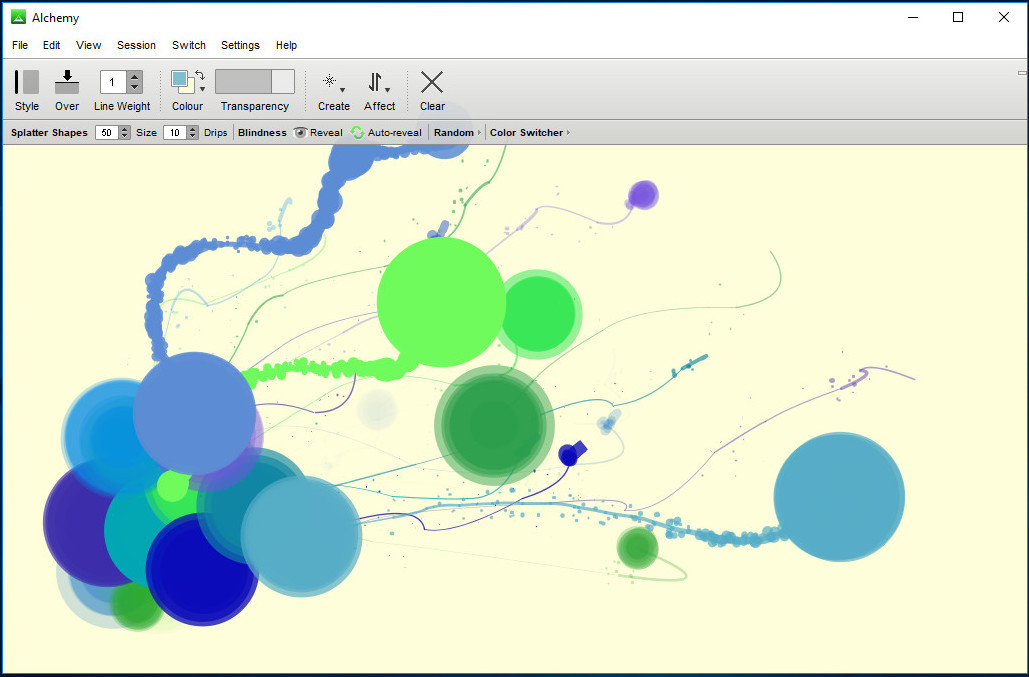Decrease Line Weight with down arrow
Screen dimensions: 1029x677
pyautogui.click(x=135, y=88)
